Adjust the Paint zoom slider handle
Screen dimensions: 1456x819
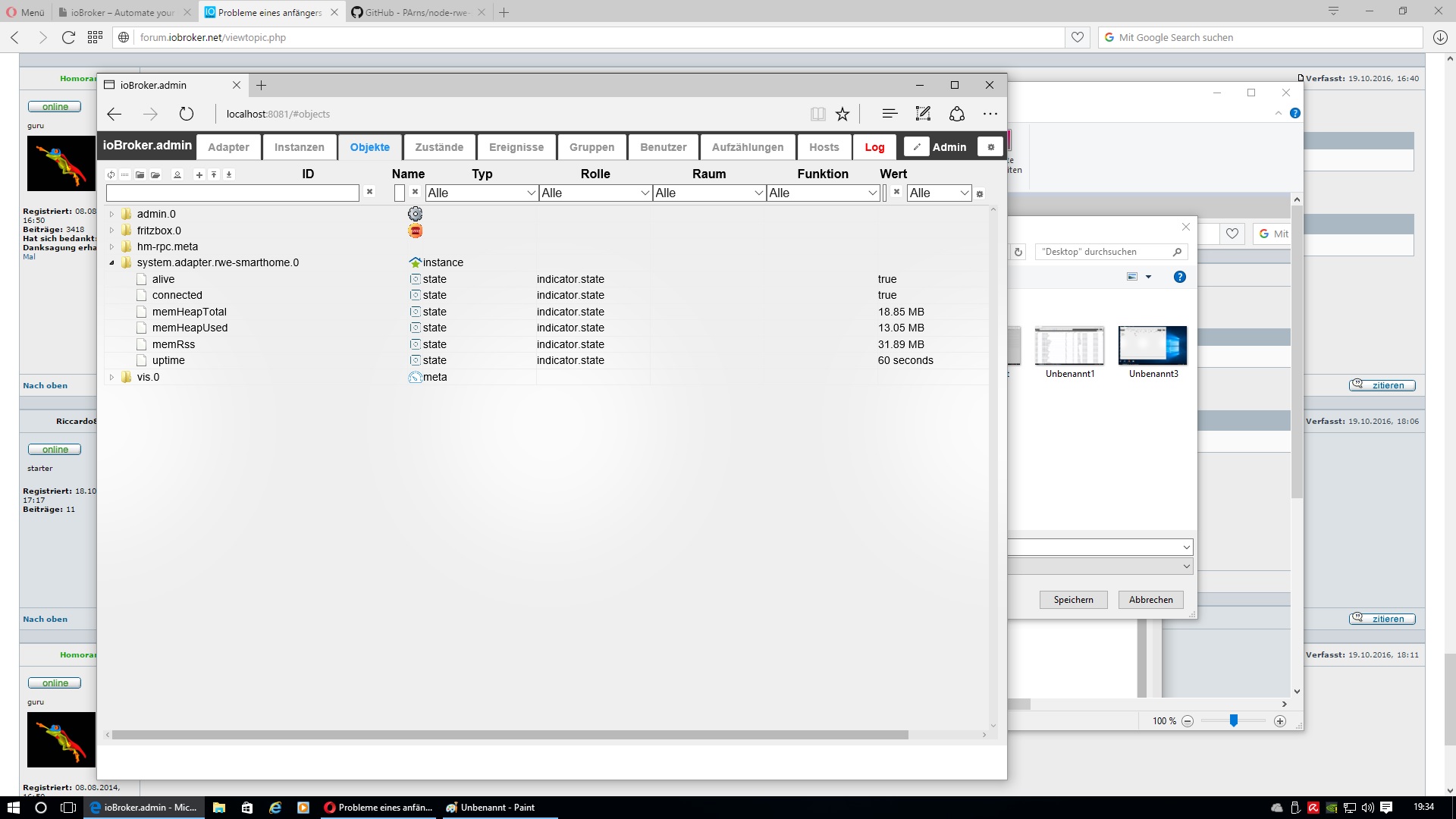pos(1234,720)
